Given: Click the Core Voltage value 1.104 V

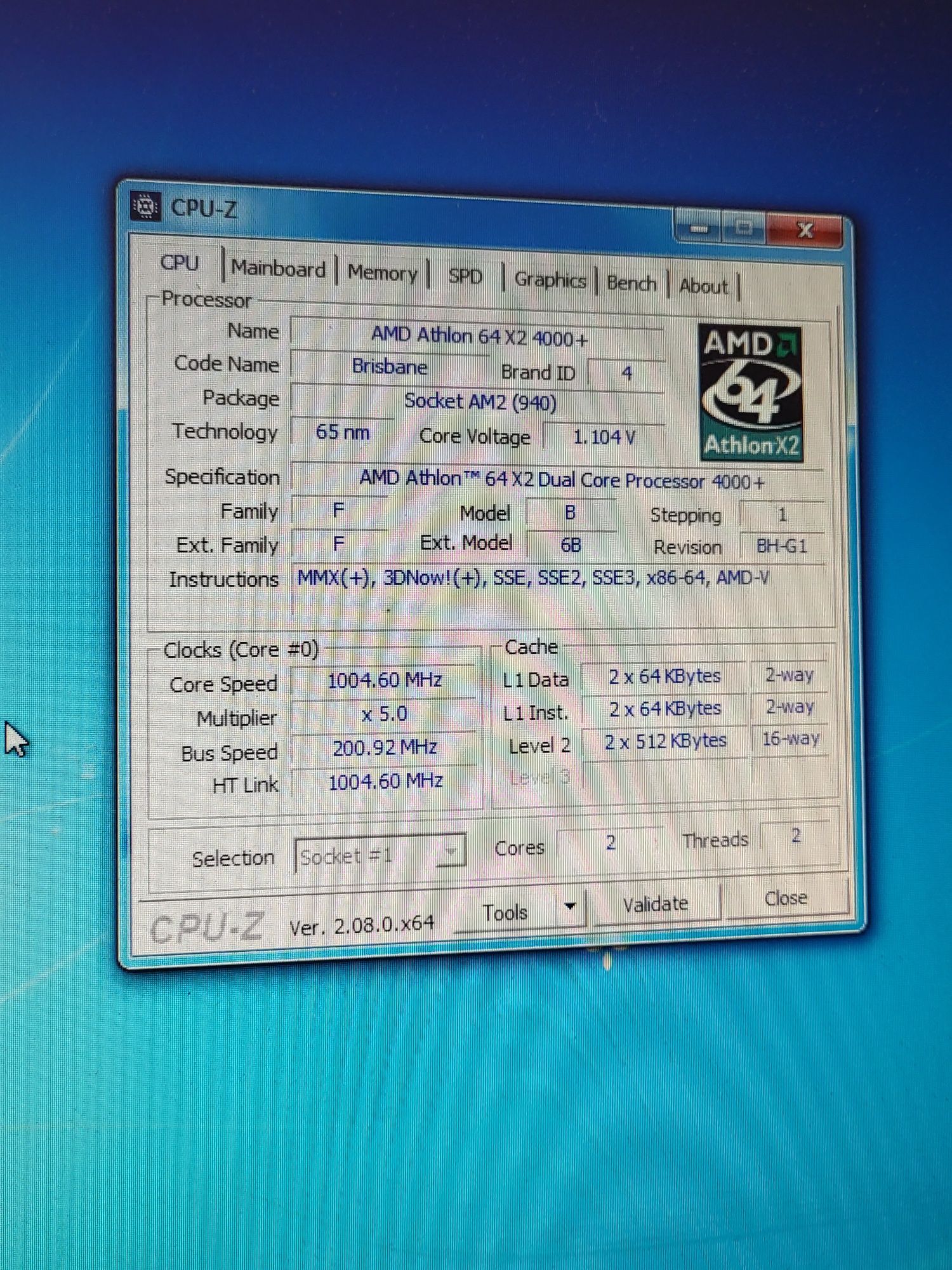Looking at the screenshot, I should click(x=604, y=437).
